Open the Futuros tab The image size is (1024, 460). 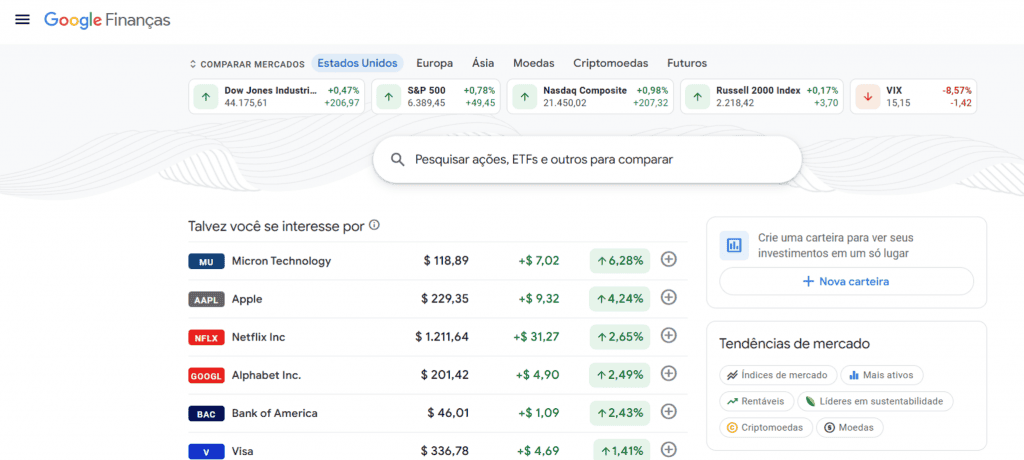click(686, 63)
